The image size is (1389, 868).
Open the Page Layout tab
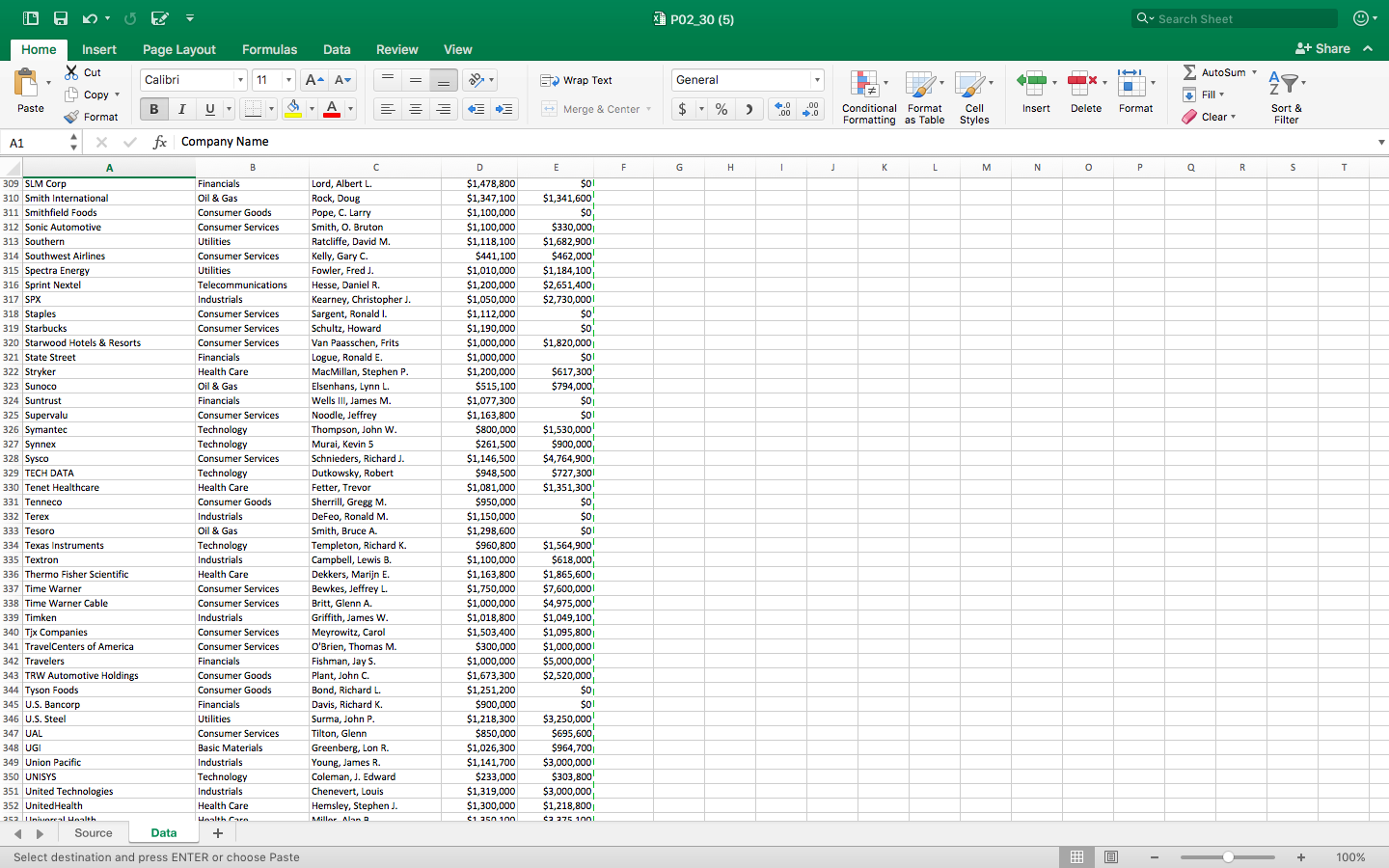(x=179, y=49)
